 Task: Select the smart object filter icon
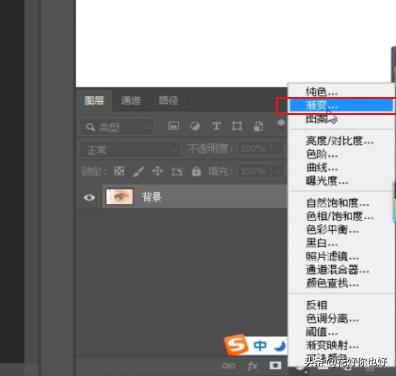(258, 126)
